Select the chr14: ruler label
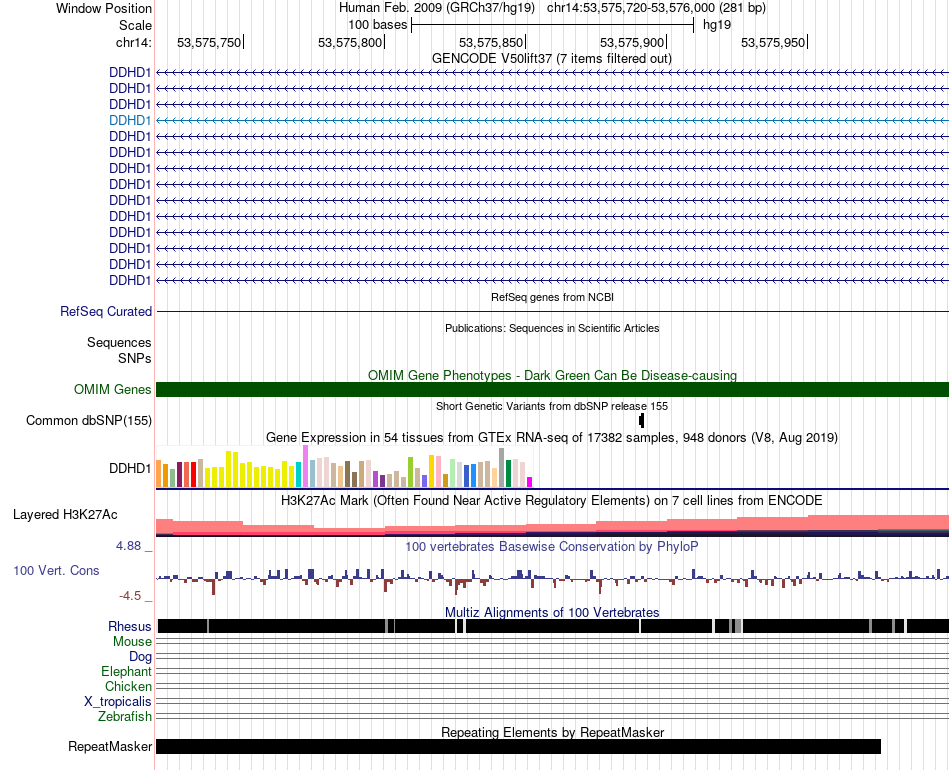950x770 pixels. pyautogui.click(x=133, y=42)
